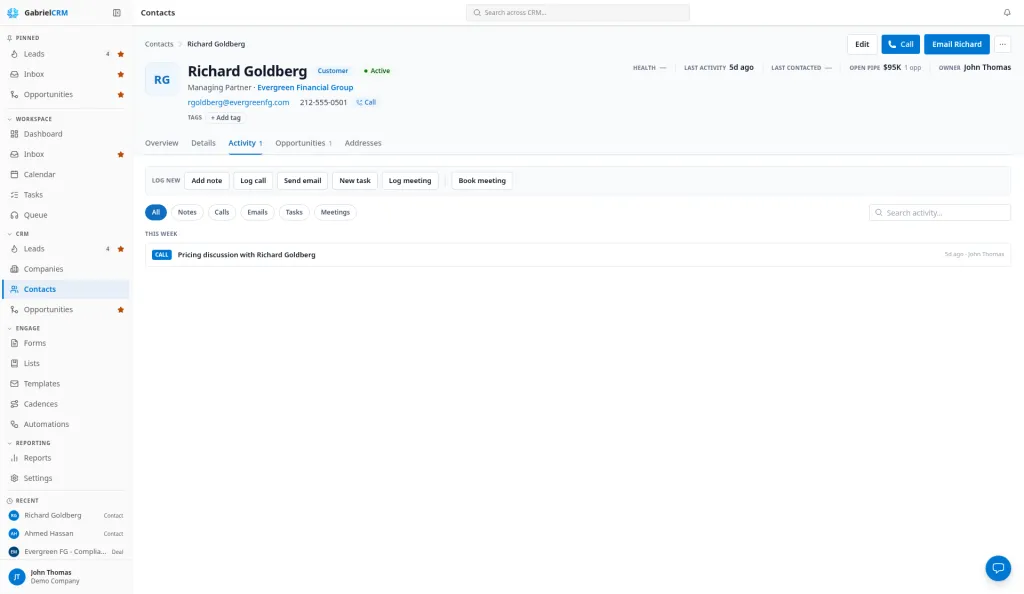Filter activity by Meetings
This screenshot has width=1024, height=594.
(x=335, y=212)
